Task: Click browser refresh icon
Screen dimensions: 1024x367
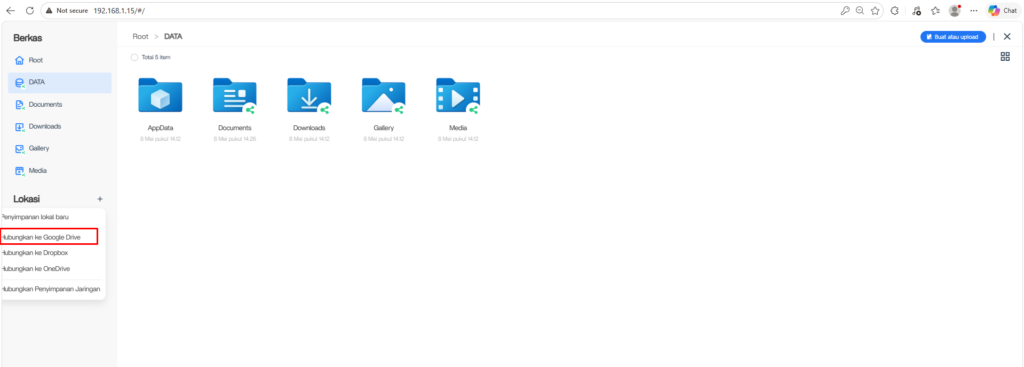Action: (29, 10)
